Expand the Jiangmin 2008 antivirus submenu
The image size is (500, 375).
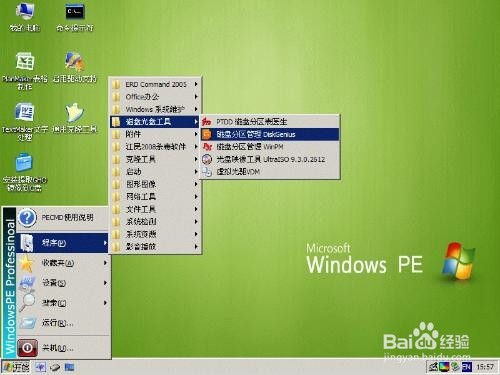pyautogui.click(x=155, y=146)
